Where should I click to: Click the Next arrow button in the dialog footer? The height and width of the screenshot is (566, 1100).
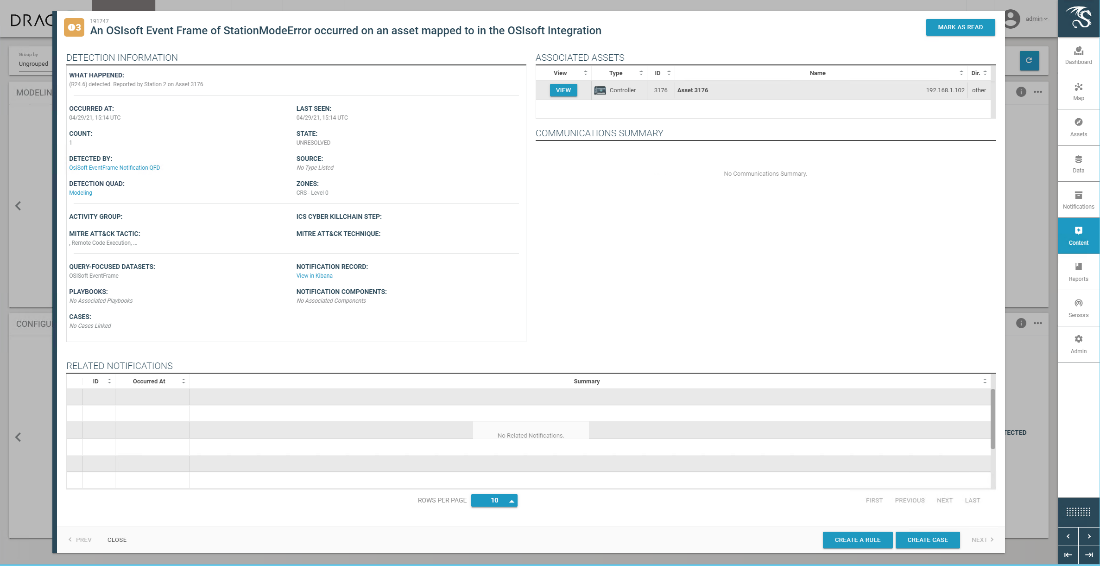pos(983,540)
